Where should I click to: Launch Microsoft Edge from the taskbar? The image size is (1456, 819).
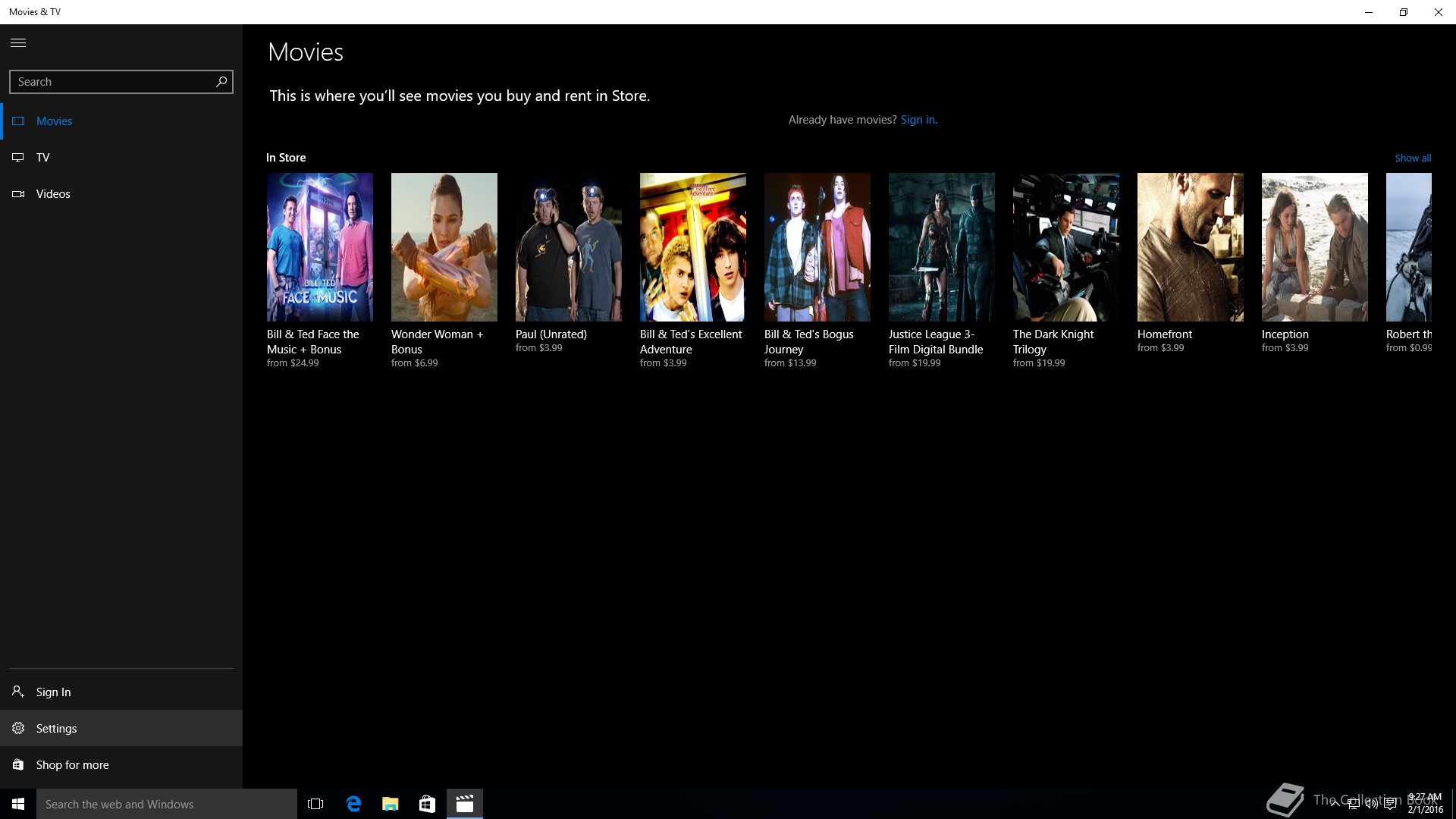point(353,804)
